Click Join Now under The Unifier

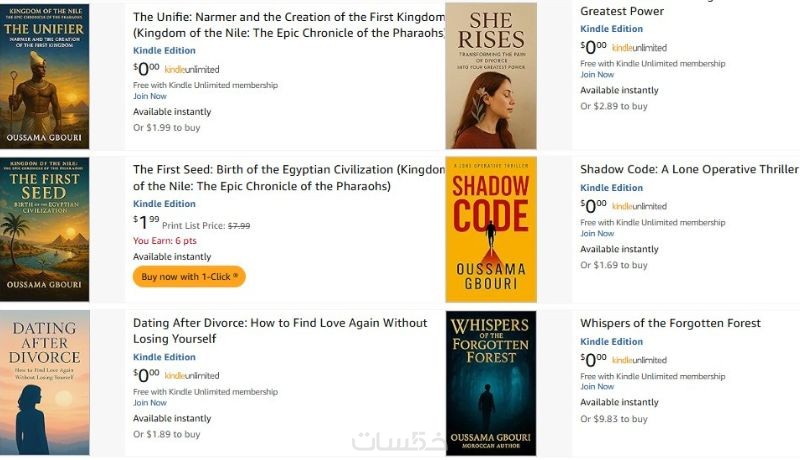(150, 97)
